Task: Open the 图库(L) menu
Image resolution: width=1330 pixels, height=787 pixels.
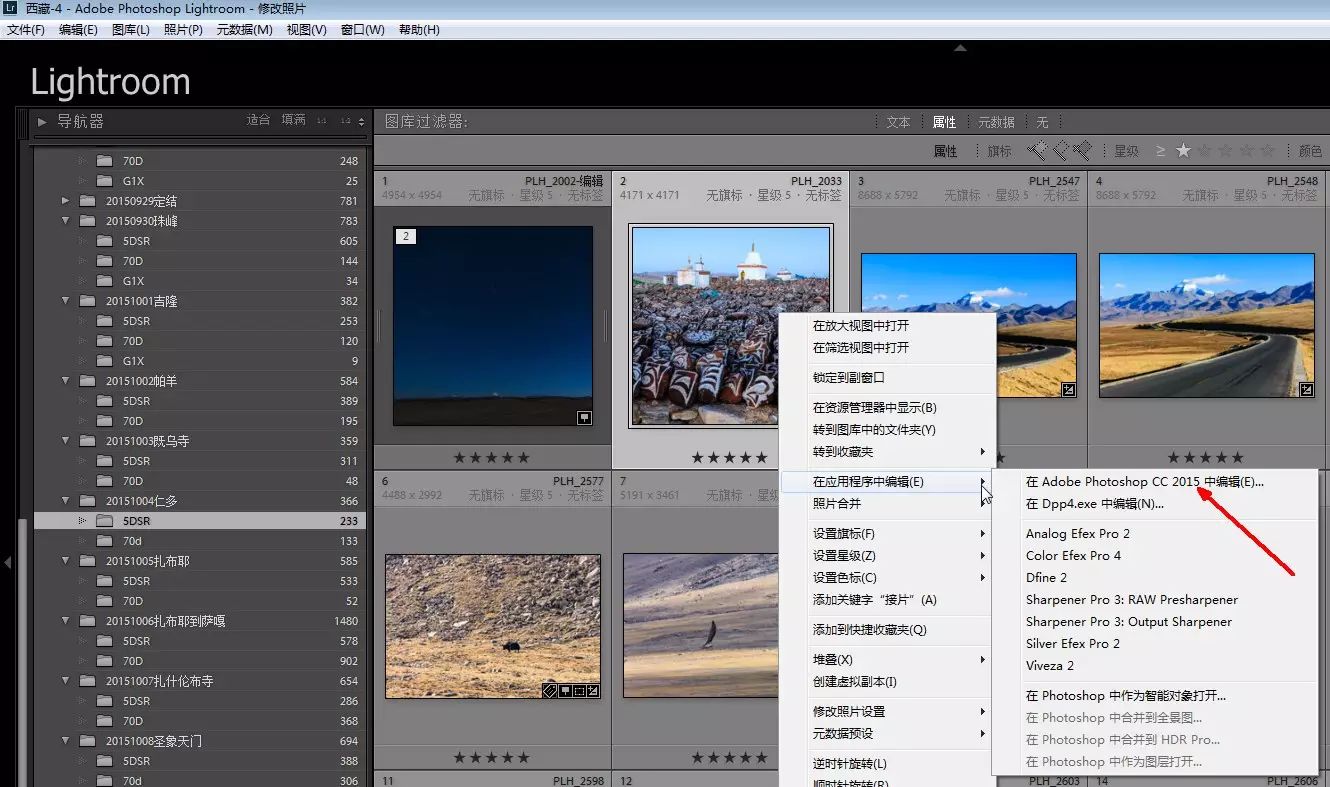Action: (130, 30)
